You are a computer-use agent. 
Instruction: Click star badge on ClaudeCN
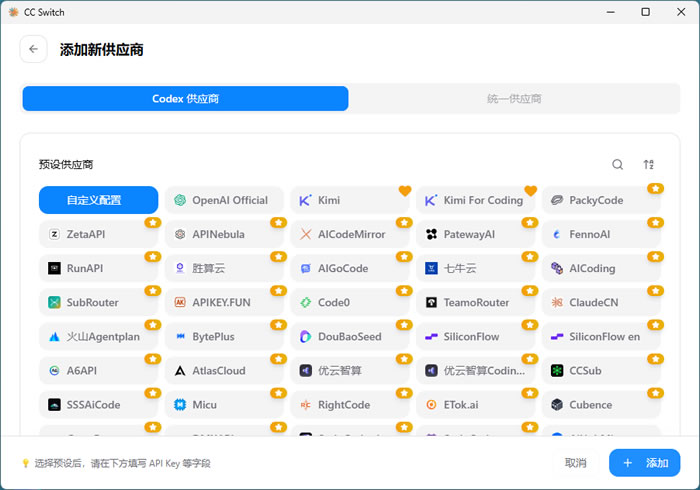point(655,291)
